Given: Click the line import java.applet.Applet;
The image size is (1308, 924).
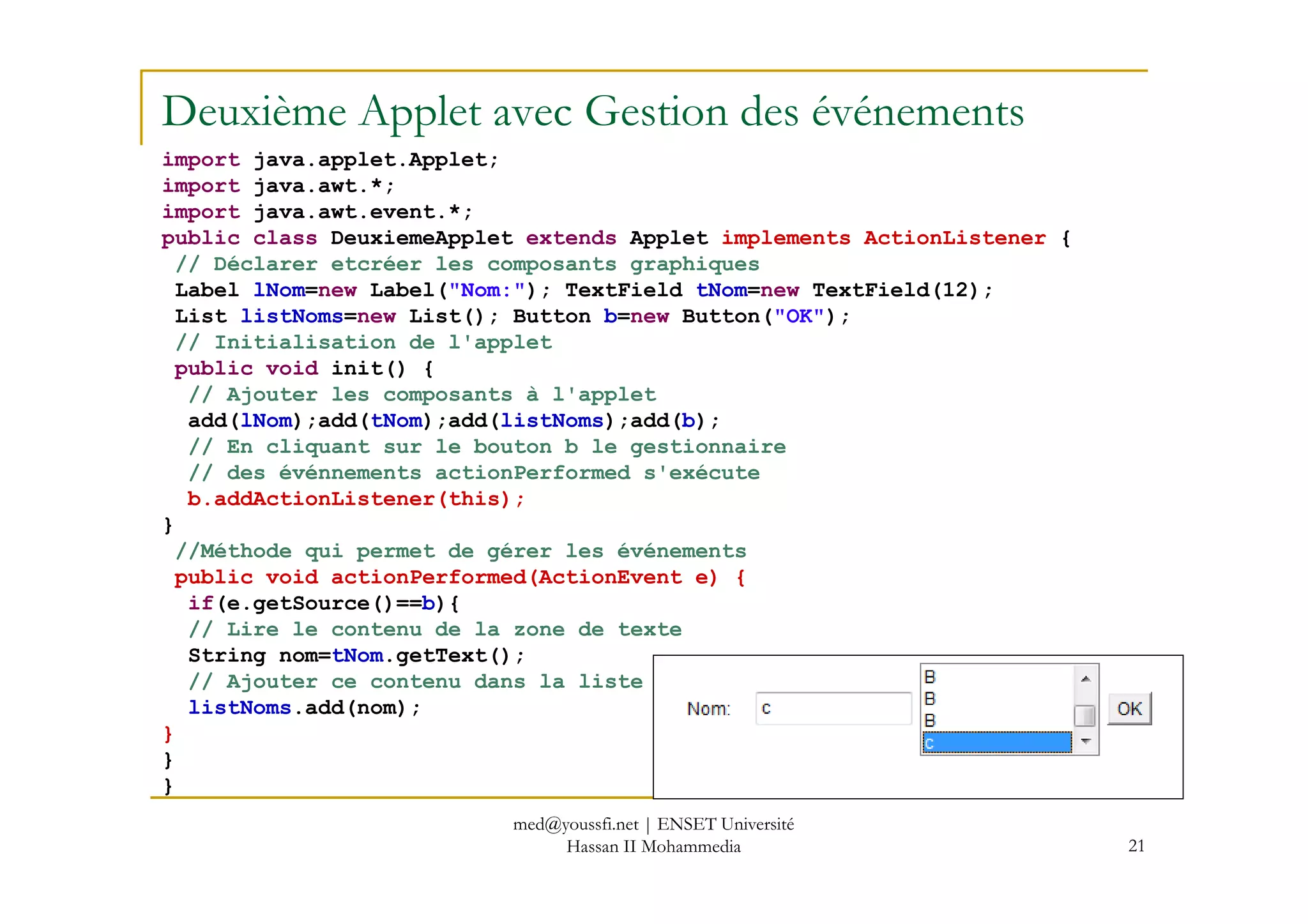Looking at the screenshot, I should click(330, 160).
